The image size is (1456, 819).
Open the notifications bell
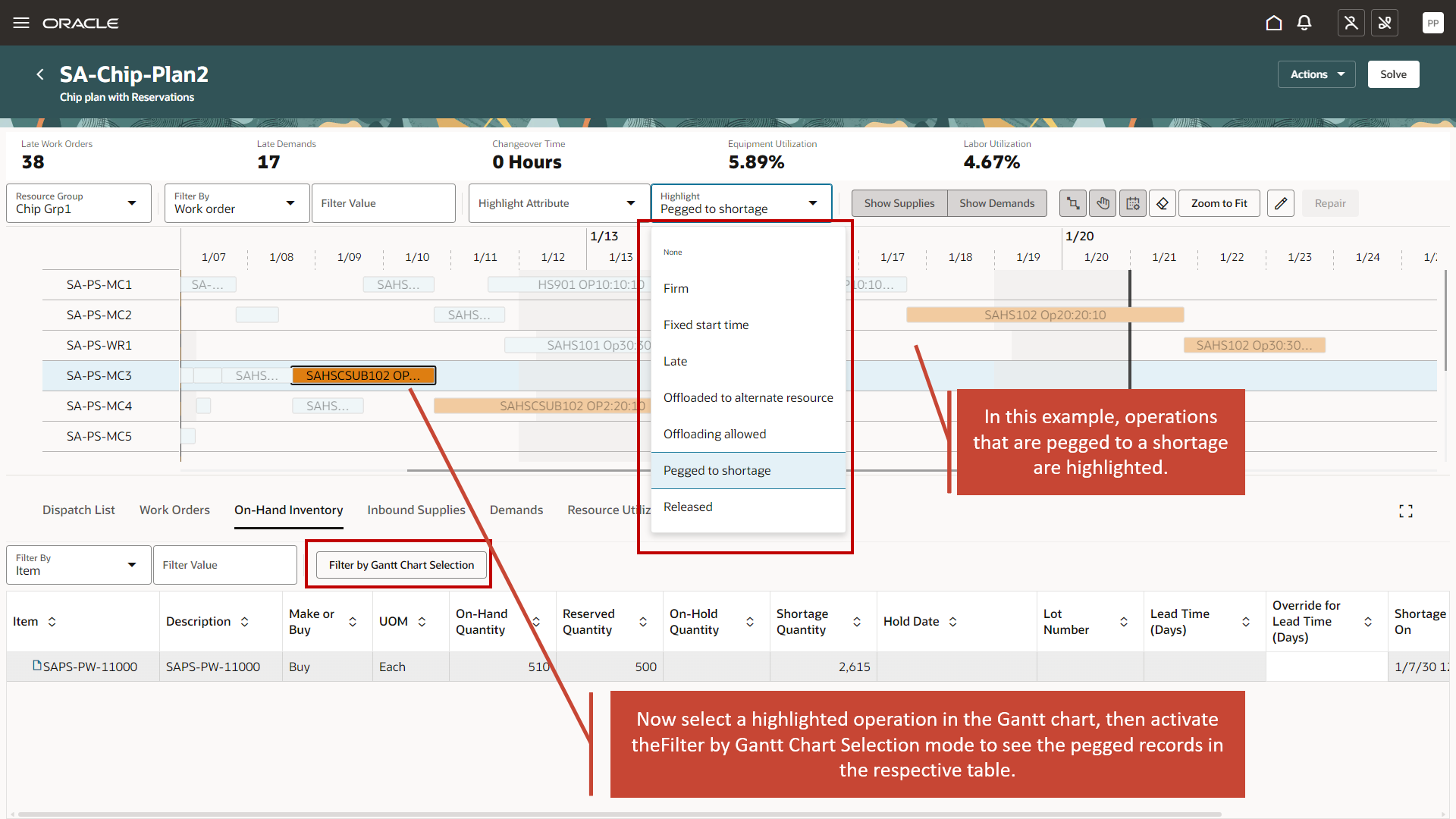(x=1304, y=23)
